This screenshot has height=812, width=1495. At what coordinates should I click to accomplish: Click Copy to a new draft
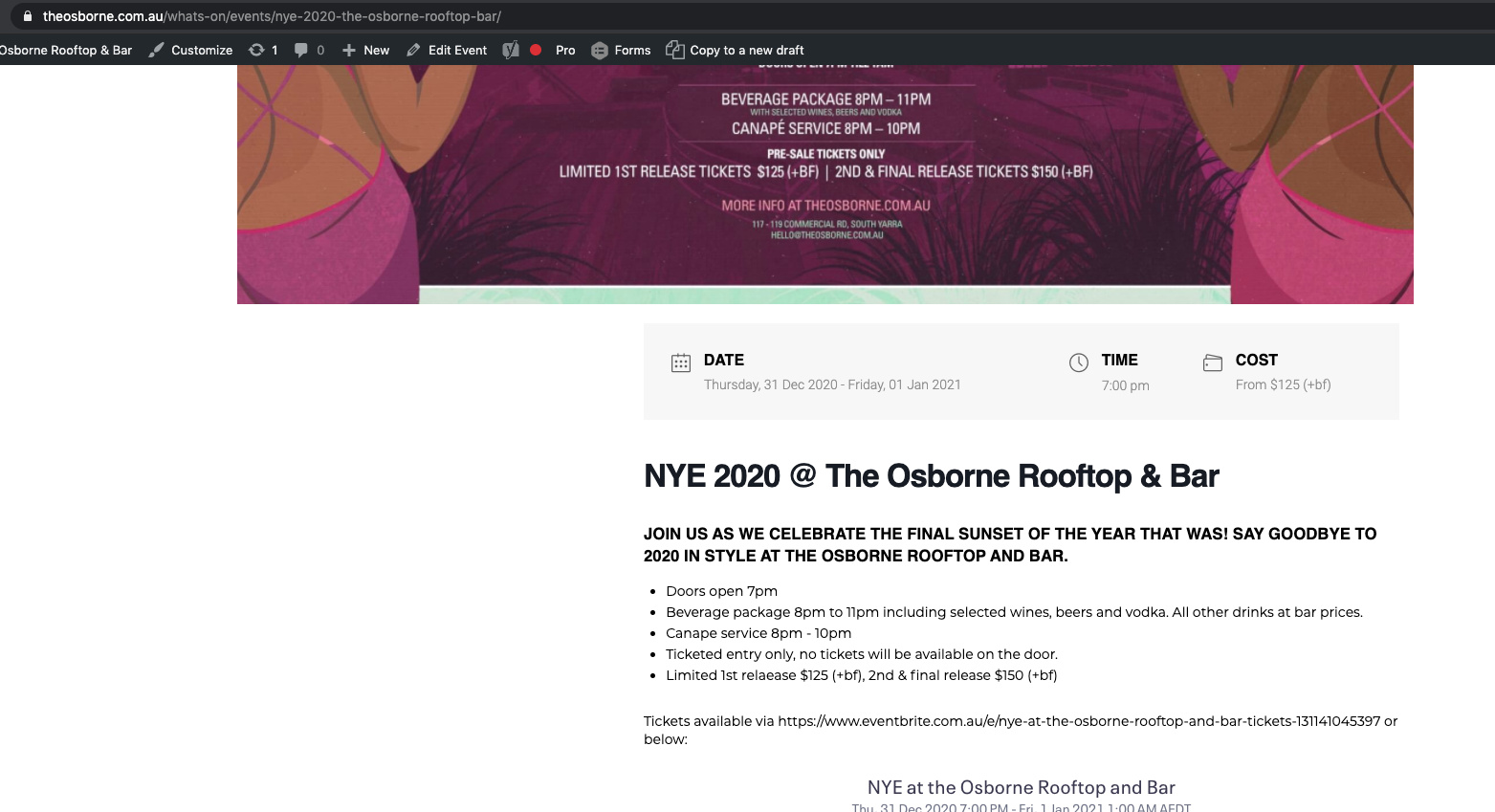(736, 50)
